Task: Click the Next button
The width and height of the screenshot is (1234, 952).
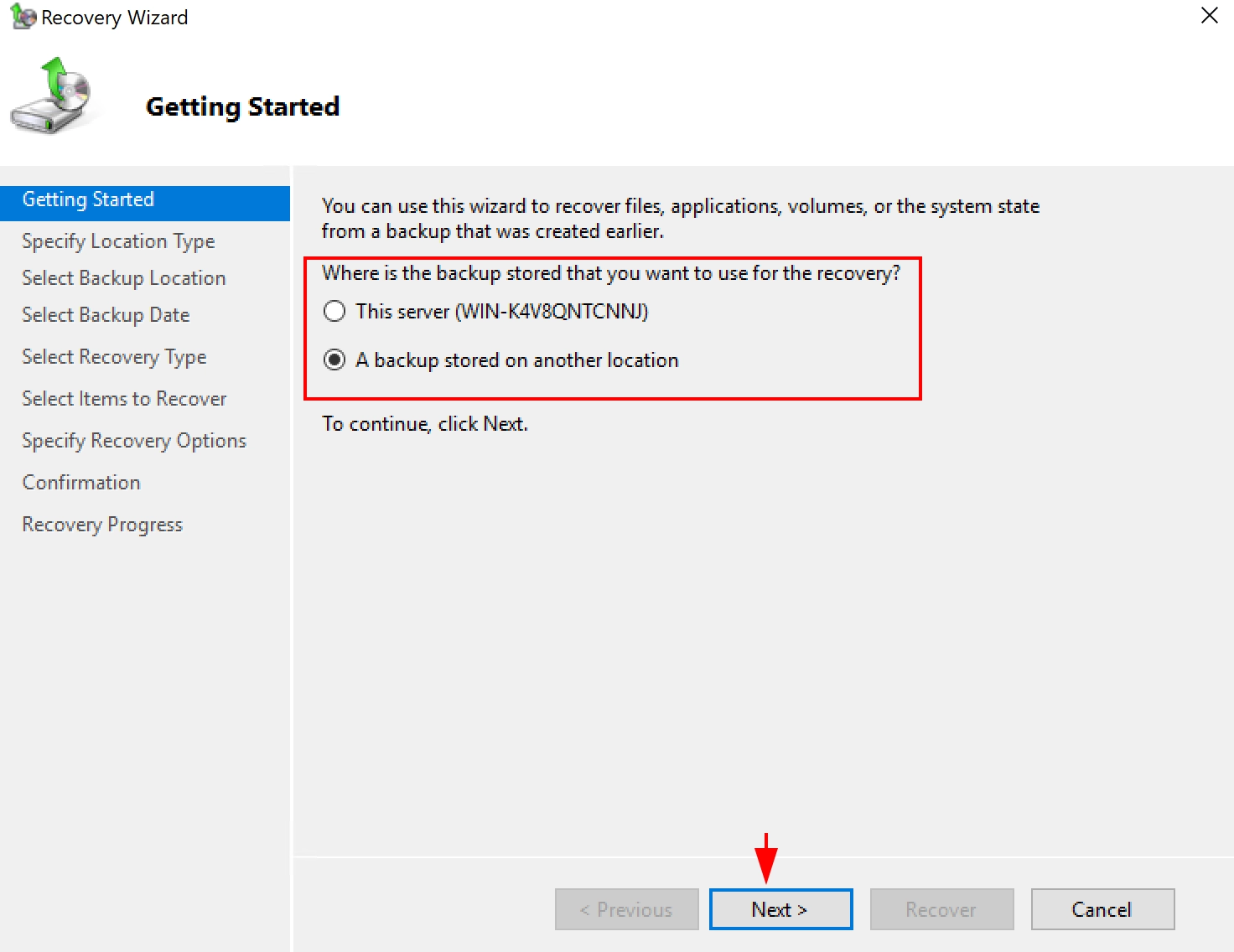Action: coord(780,909)
